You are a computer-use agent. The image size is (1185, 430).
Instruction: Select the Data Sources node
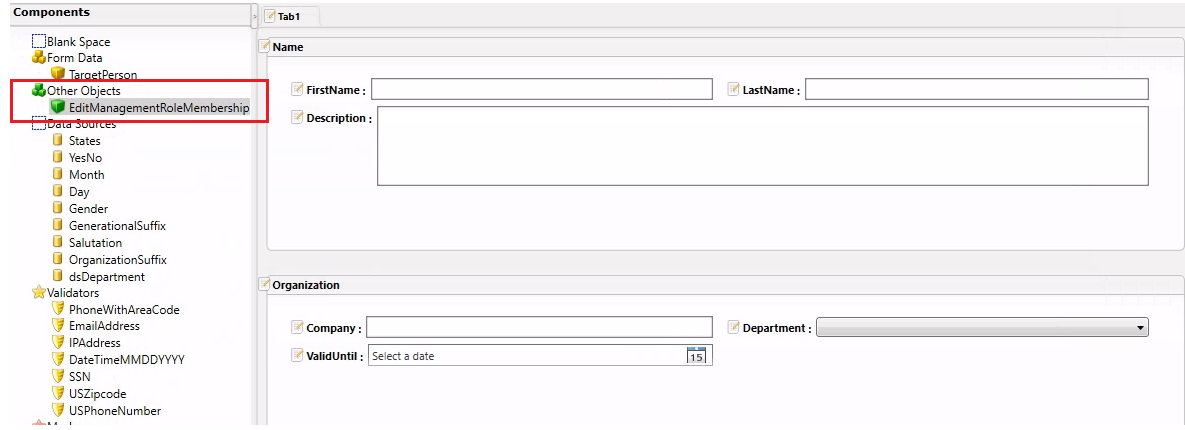[x=82, y=124]
